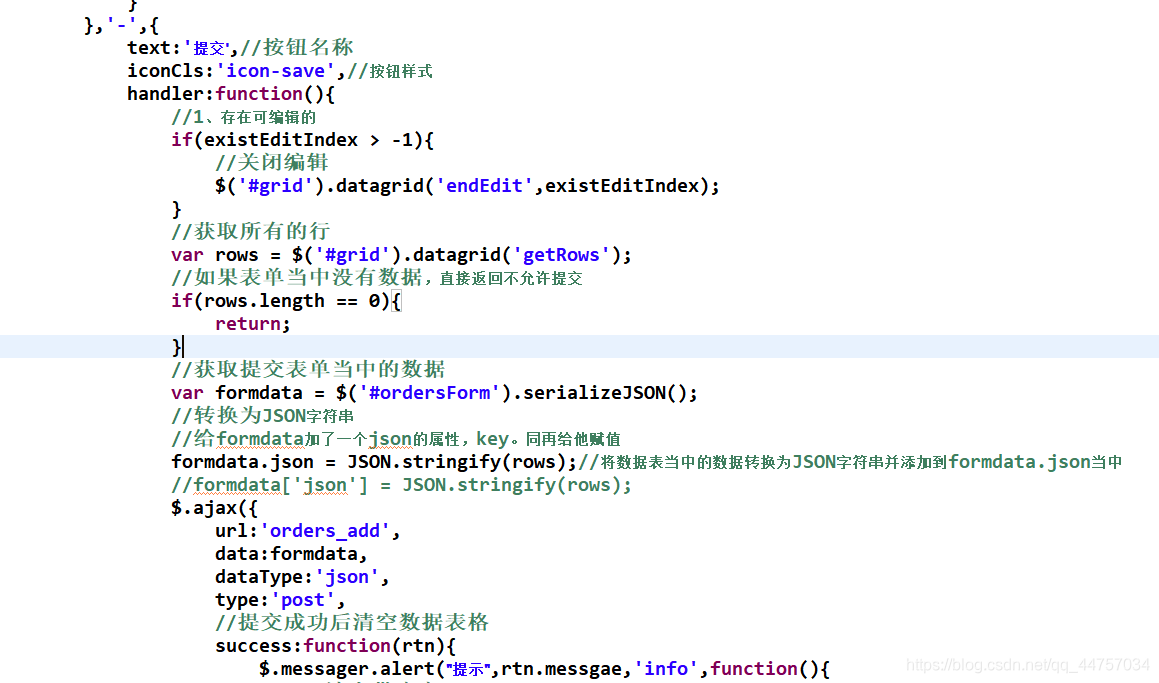1159x683 pixels.
Task: Click the handler:function(){ line
Action: coord(231,94)
